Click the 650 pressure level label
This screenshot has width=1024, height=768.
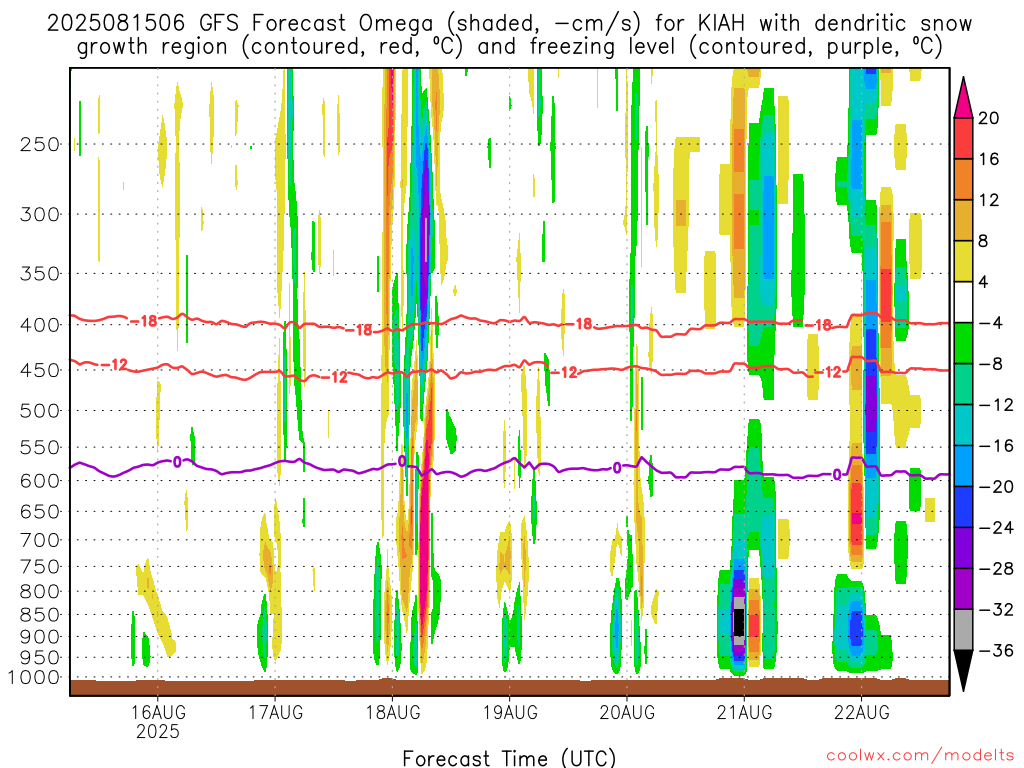[x=40, y=511]
